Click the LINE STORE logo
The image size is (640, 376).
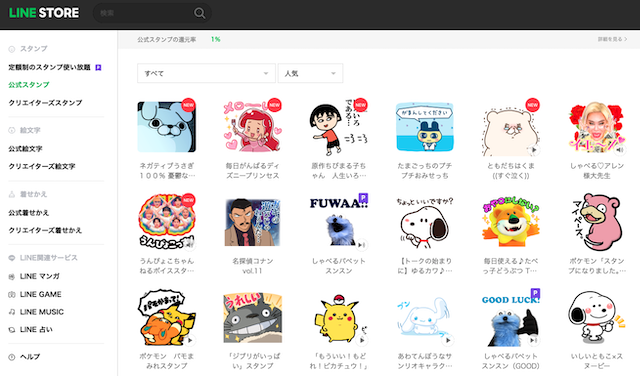[44, 13]
